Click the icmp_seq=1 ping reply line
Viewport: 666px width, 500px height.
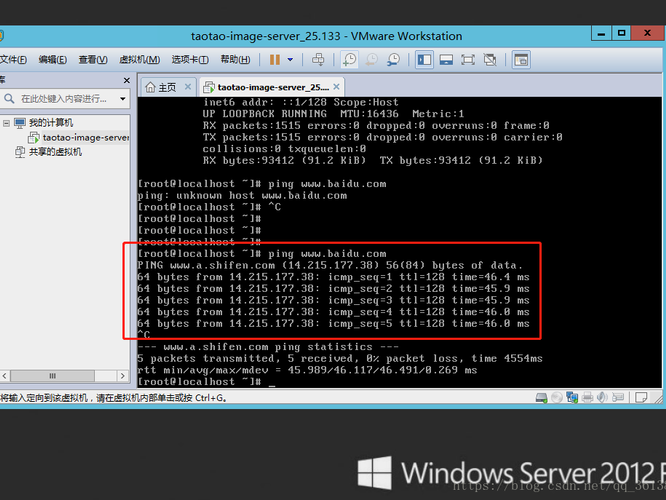[333, 277]
